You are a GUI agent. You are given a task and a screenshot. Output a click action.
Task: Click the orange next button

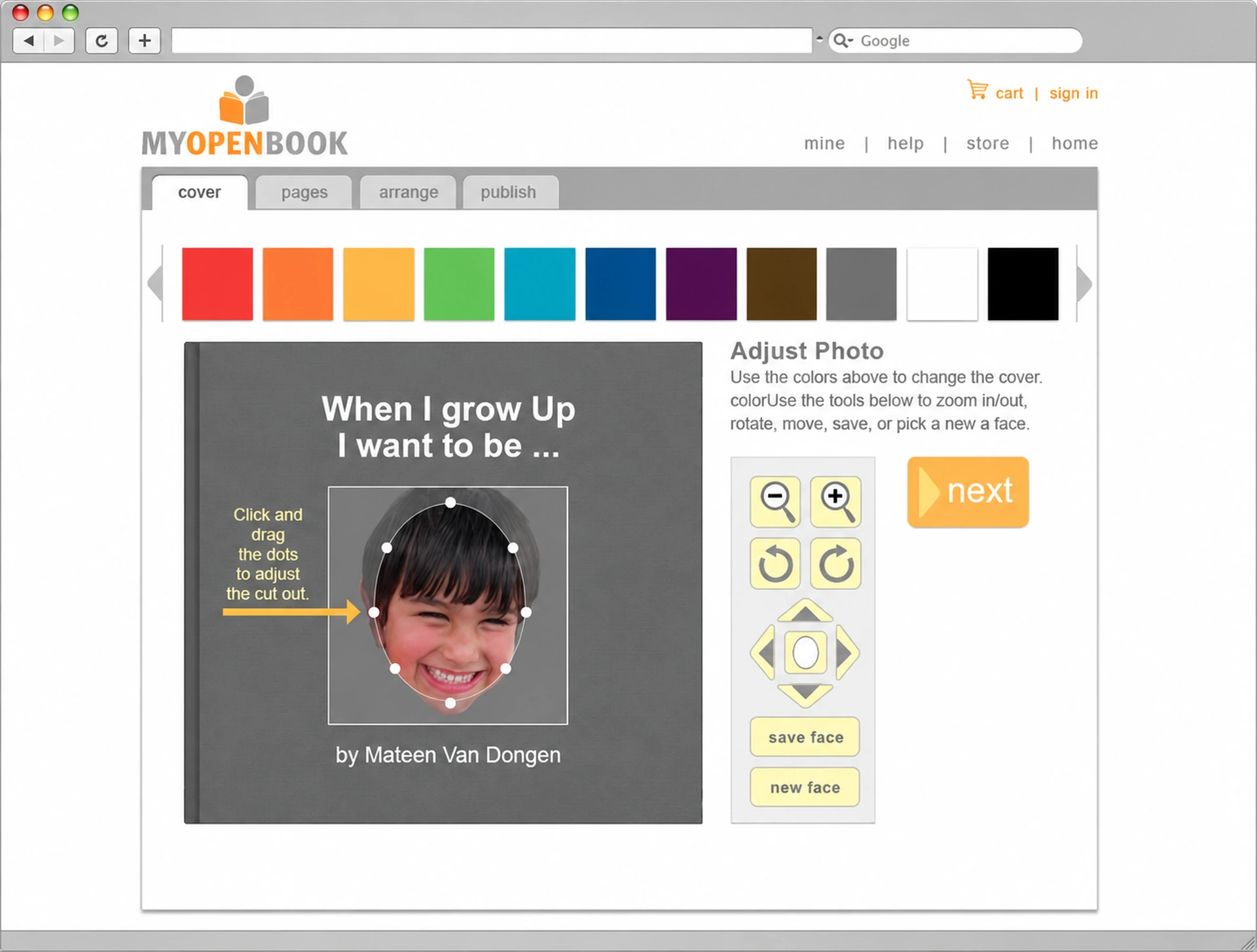click(968, 492)
